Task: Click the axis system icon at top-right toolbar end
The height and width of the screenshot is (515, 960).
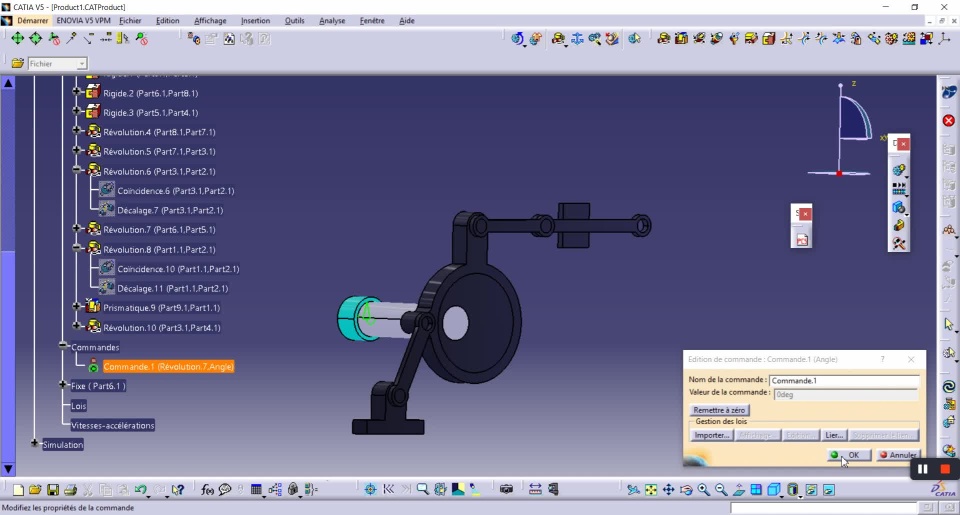Action: click(944, 39)
